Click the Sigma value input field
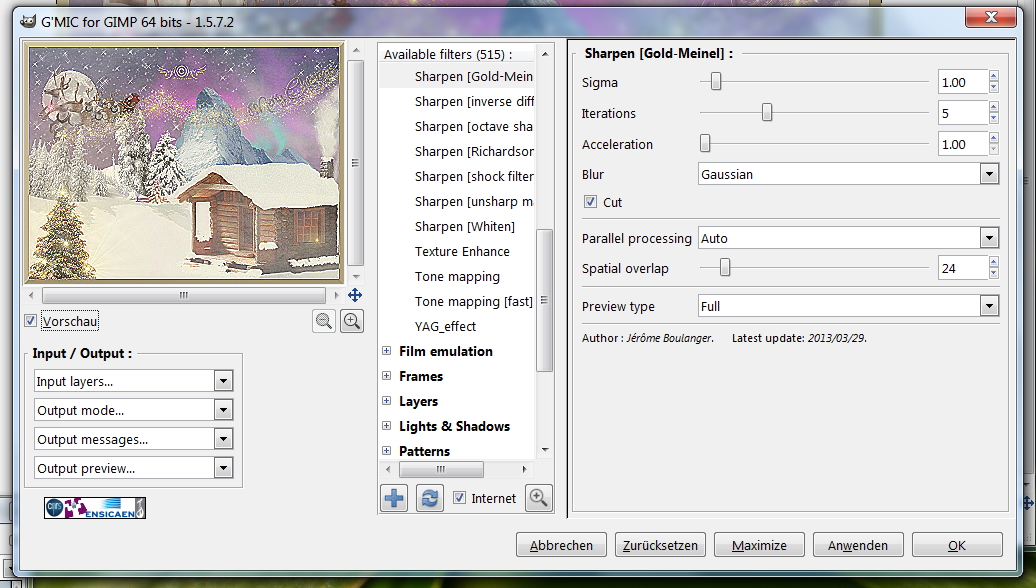The height and width of the screenshot is (588, 1036). pos(963,83)
